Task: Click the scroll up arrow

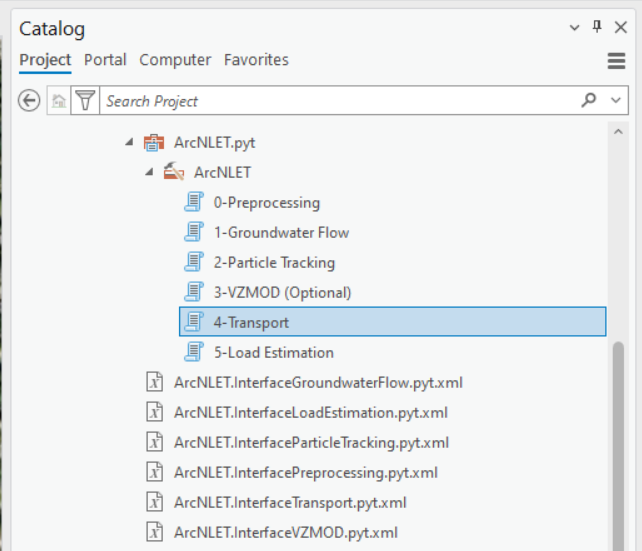Action: click(x=618, y=131)
